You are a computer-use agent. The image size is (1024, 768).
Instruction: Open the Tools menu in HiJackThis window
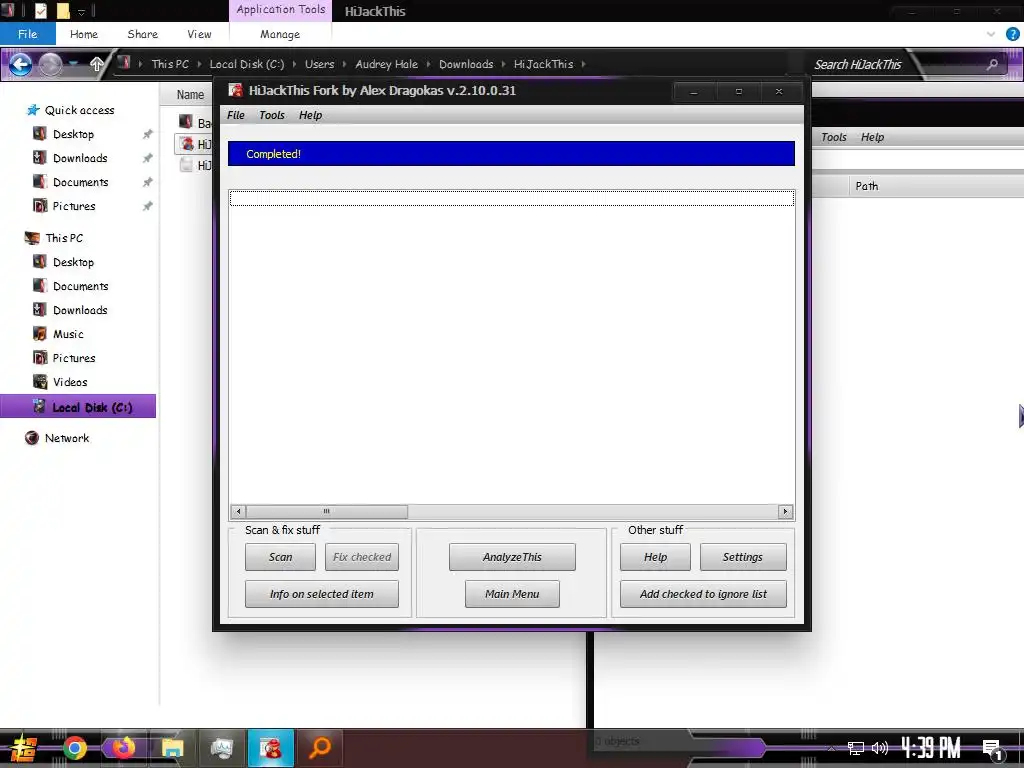click(272, 115)
